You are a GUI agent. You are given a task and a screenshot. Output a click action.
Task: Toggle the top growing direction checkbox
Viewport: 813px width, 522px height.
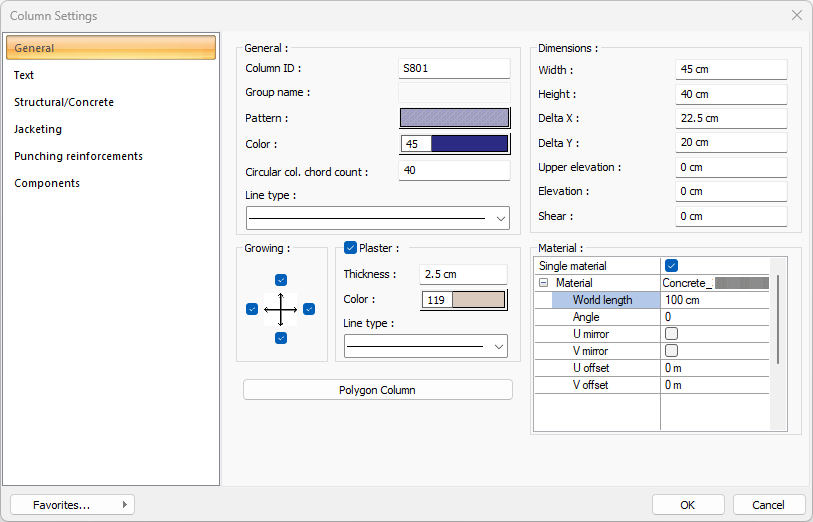[x=281, y=280]
